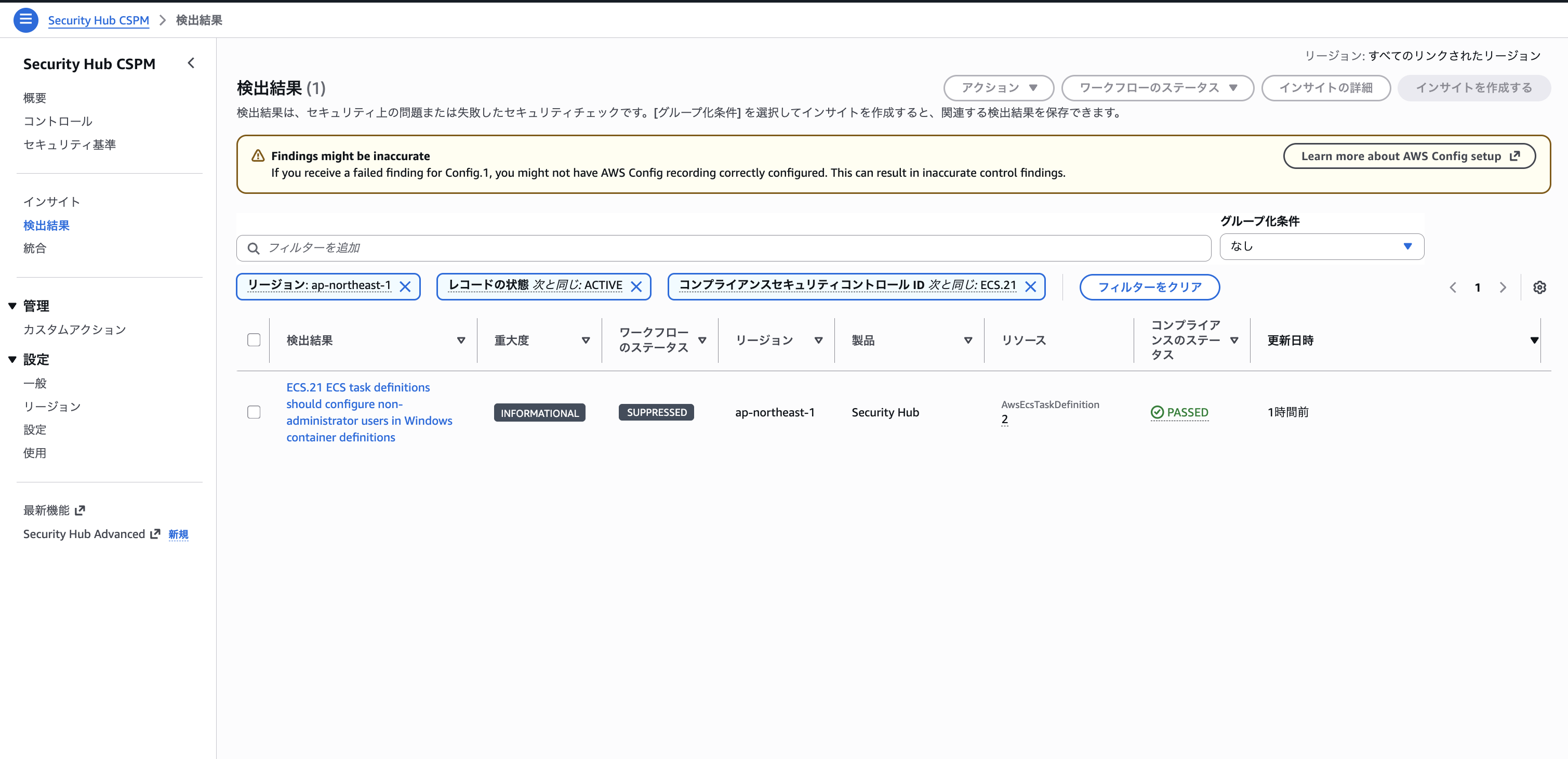Screen dimensions: 1568x759
Task: Collapse the 設定 sidebar section
Action: point(12,359)
